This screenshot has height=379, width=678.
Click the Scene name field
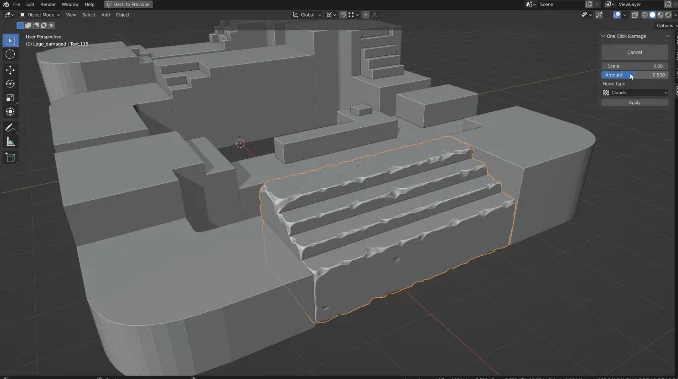pos(560,4)
